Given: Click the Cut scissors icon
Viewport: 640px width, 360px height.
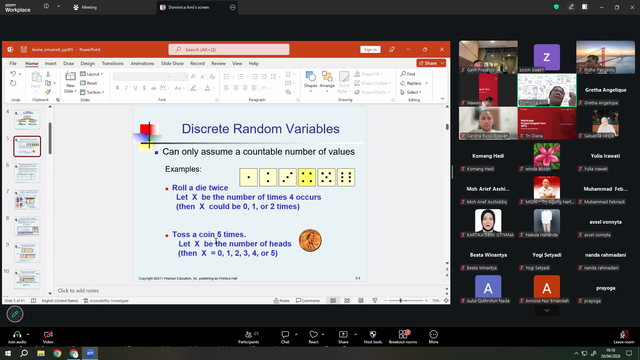Looking at the screenshot, I should click(x=48, y=74).
